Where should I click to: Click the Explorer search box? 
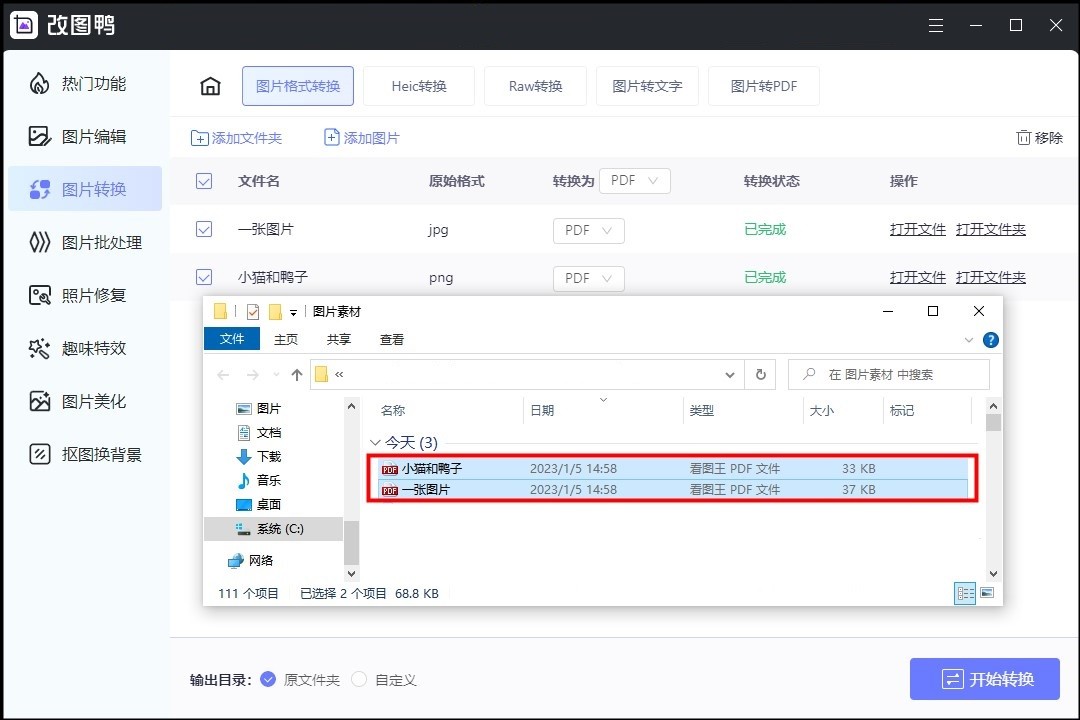point(888,374)
